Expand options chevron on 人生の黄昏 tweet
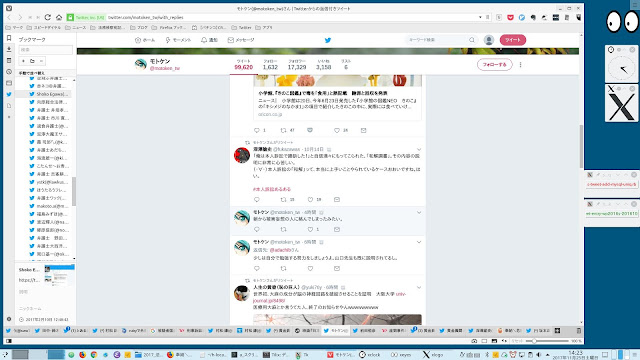This screenshot has width=640, height=360. point(419,288)
